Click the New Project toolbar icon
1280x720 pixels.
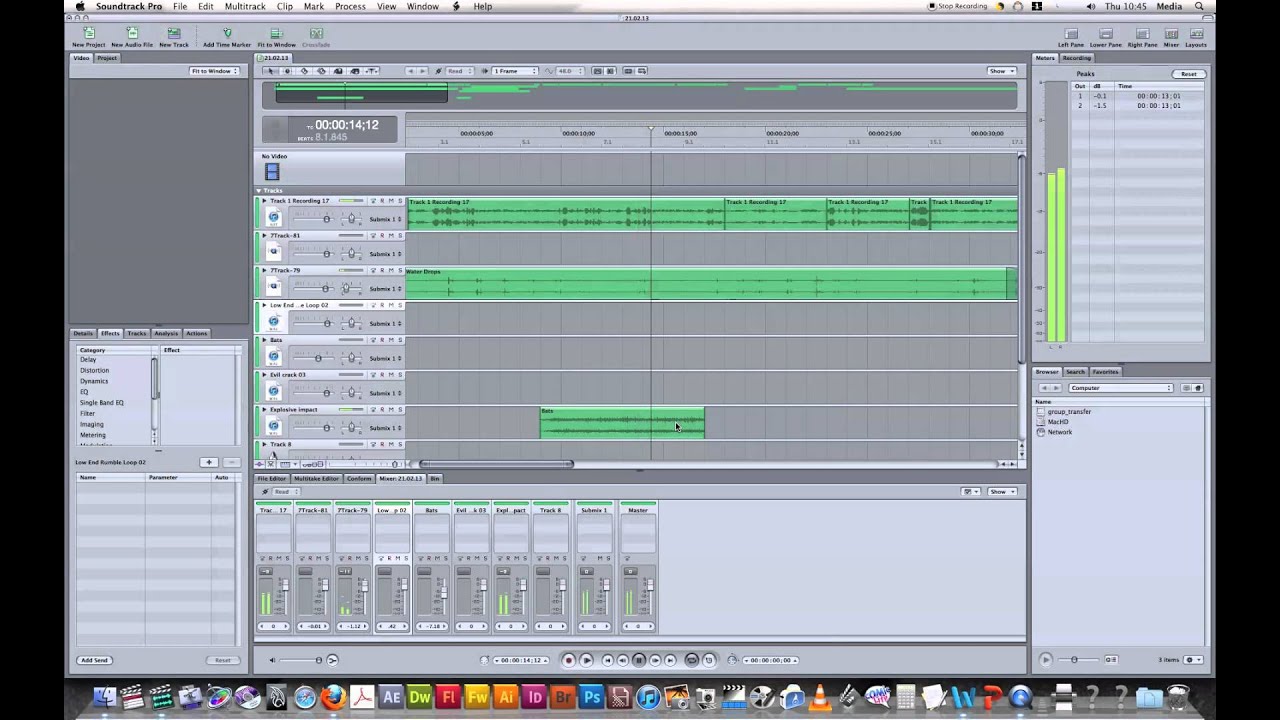[88, 33]
